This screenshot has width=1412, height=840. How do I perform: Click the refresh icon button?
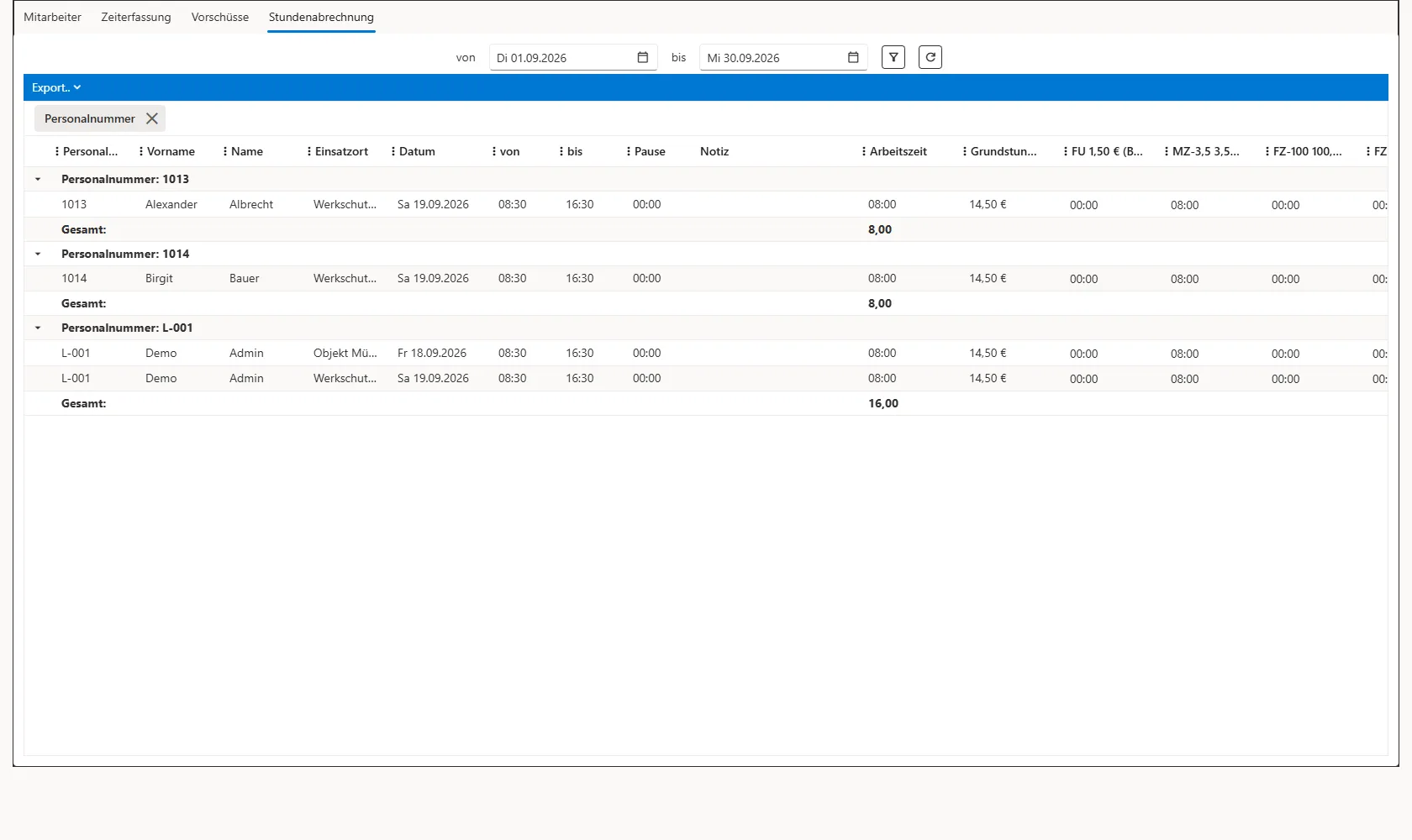(930, 57)
